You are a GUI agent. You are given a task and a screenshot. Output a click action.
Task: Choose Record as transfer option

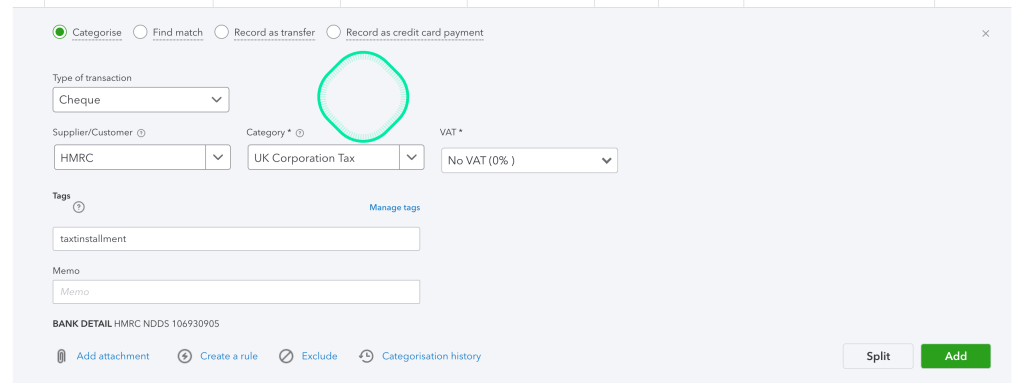click(x=222, y=32)
